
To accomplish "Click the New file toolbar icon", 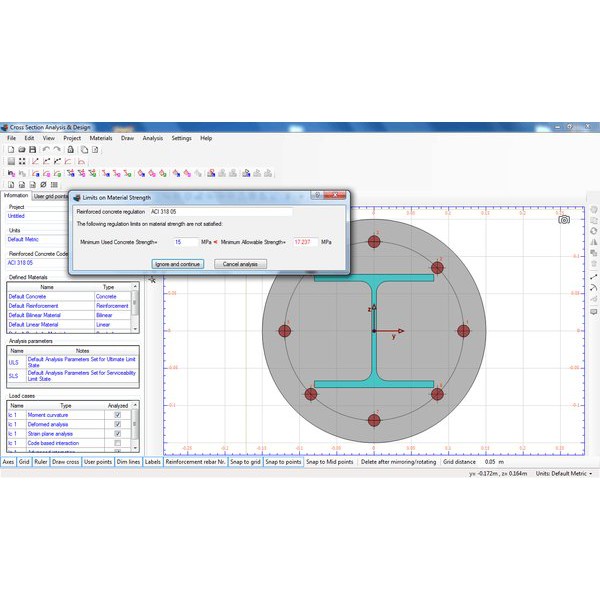I will (x=10, y=150).
